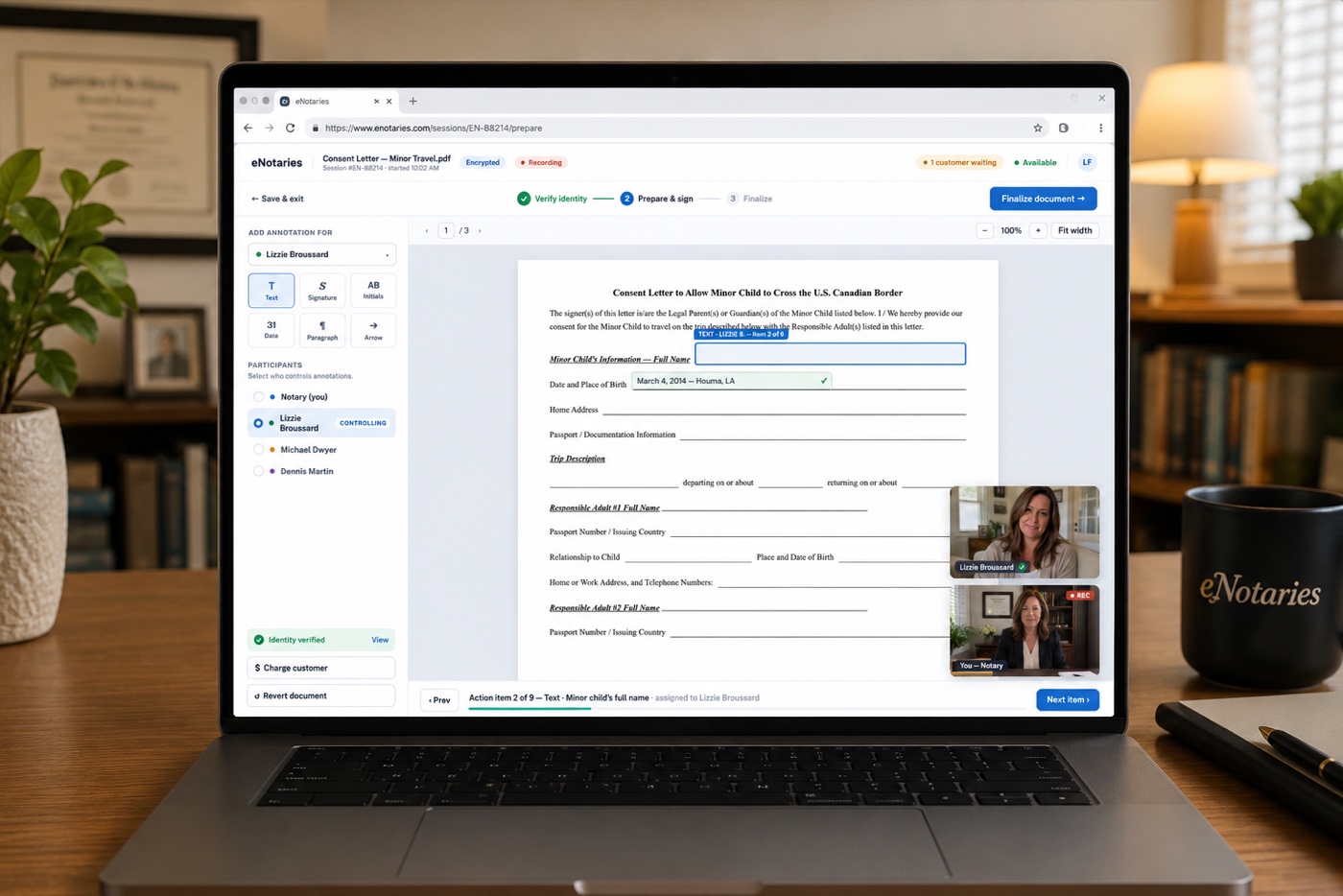The image size is (1343, 896).
Task: Click the Consent Letter — Minor Travel.pdf title
Action: 387,158
